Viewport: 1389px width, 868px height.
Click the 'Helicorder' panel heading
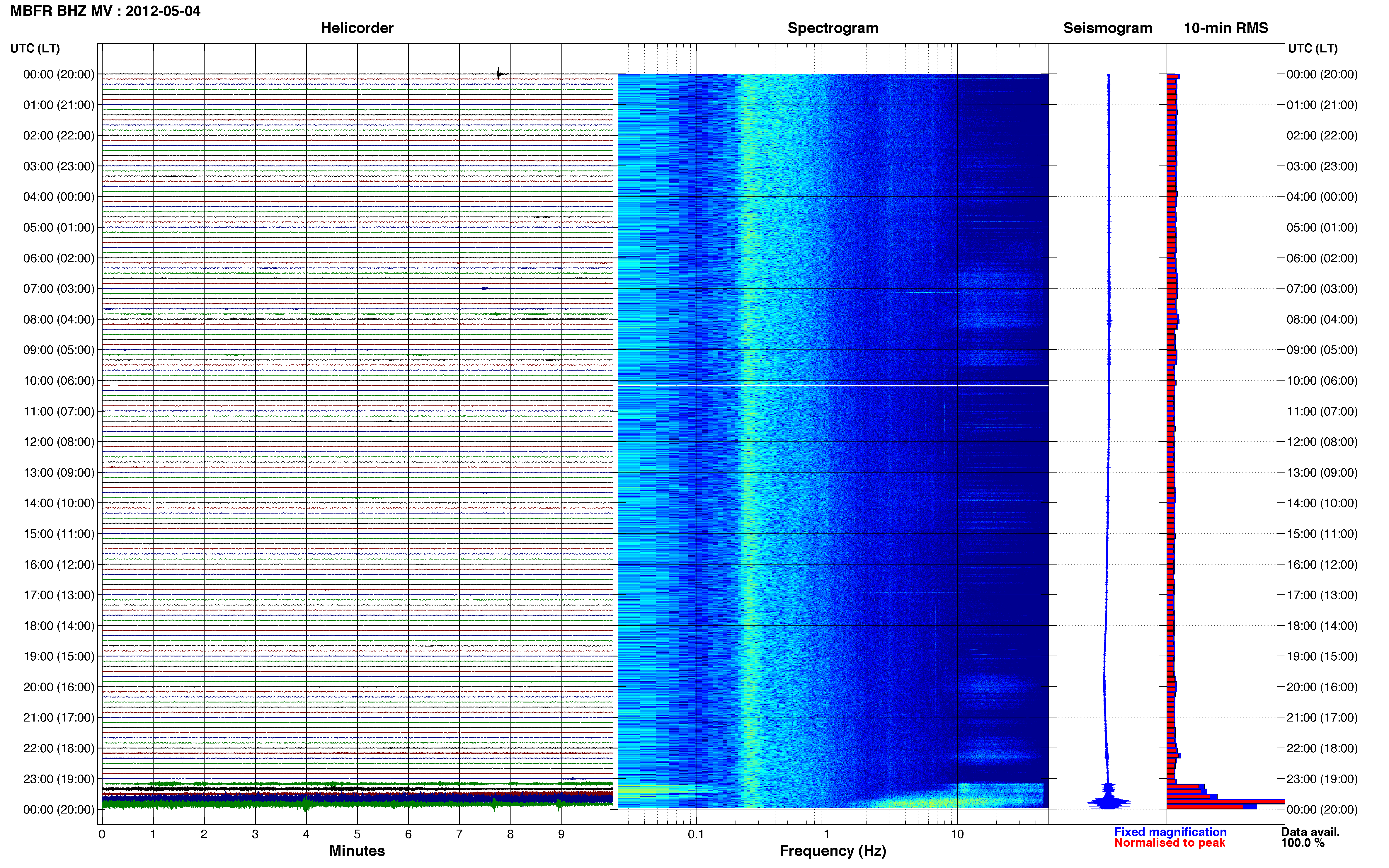pos(357,28)
